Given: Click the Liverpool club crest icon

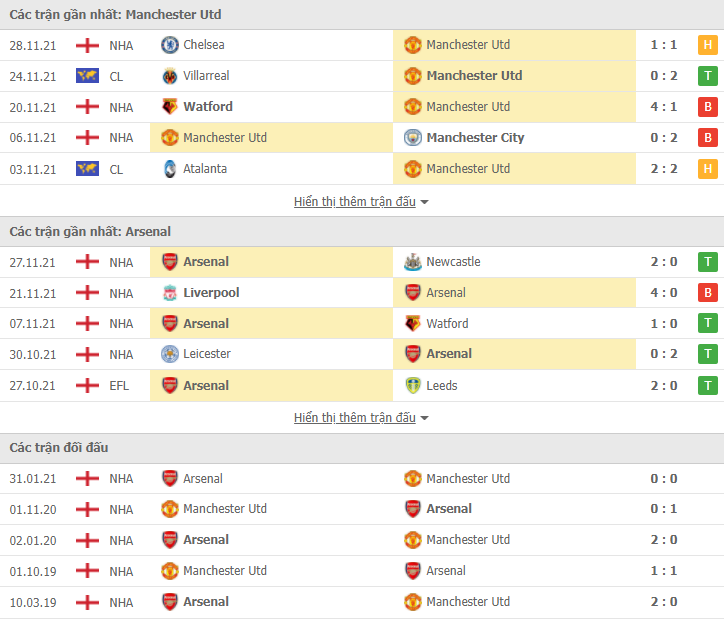Looking at the screenshot, I should point(169,293).
